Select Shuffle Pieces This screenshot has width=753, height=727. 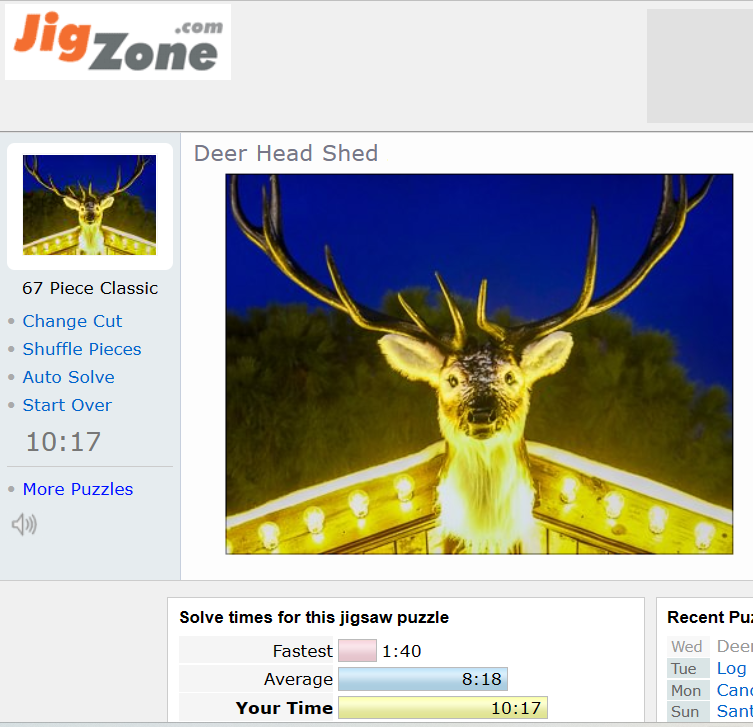(x=82, y=349)
